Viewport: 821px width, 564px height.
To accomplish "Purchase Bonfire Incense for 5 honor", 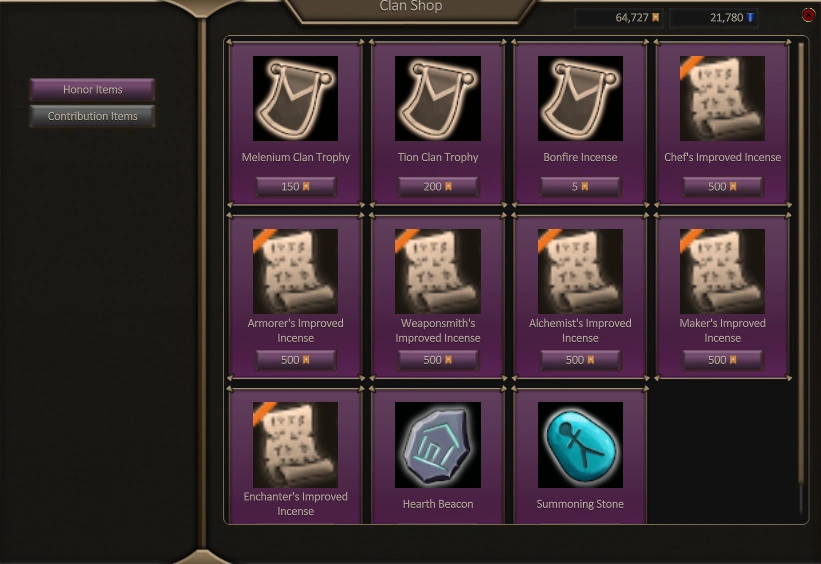I will pos(580,186).
